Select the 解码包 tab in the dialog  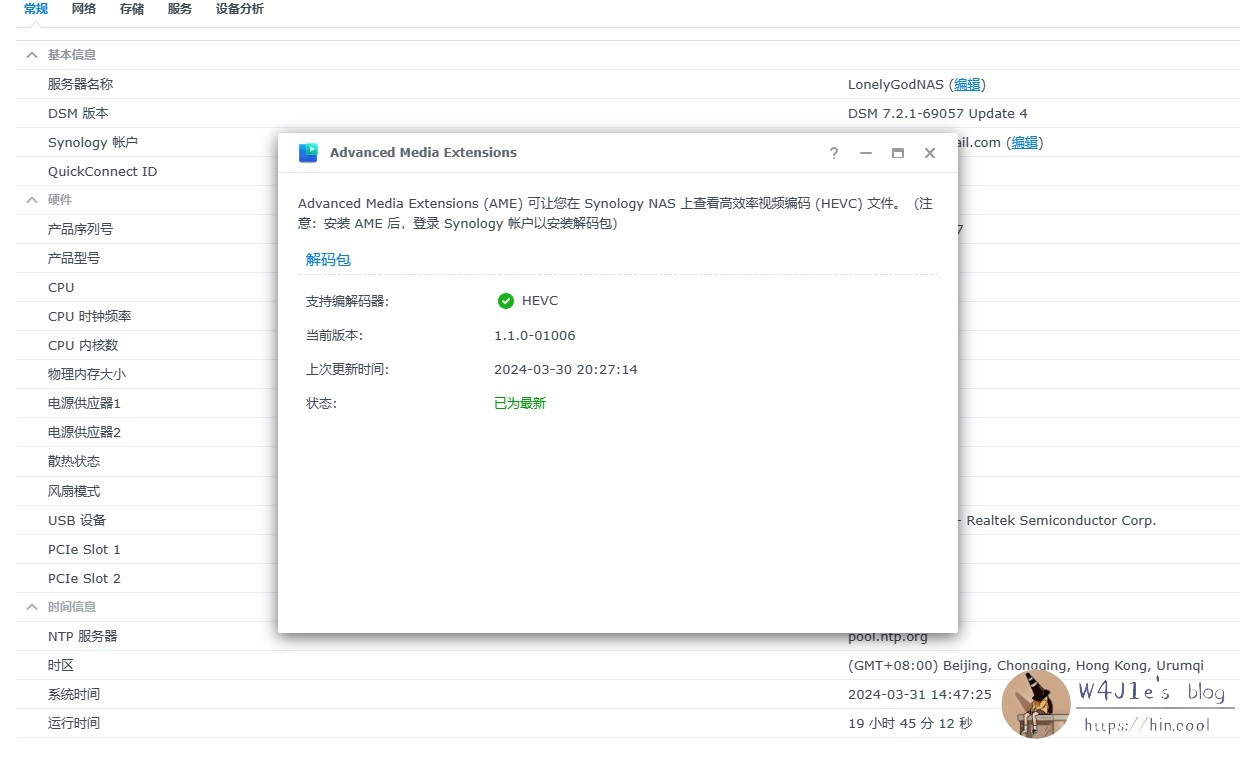328,260
